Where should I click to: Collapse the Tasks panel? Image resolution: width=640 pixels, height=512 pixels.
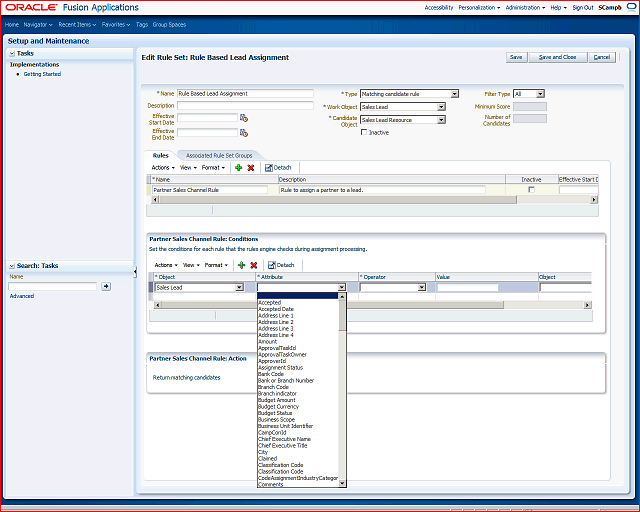(12, 53)
